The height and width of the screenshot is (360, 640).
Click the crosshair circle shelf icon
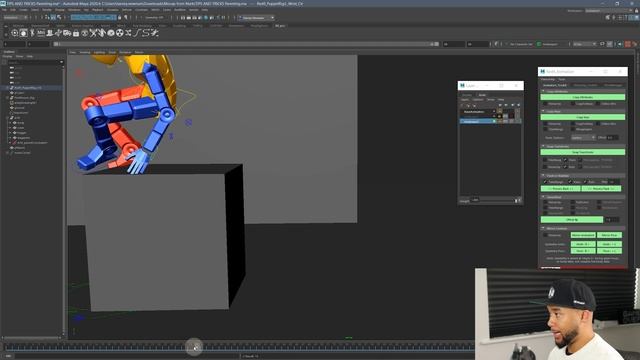click(15, 33)
